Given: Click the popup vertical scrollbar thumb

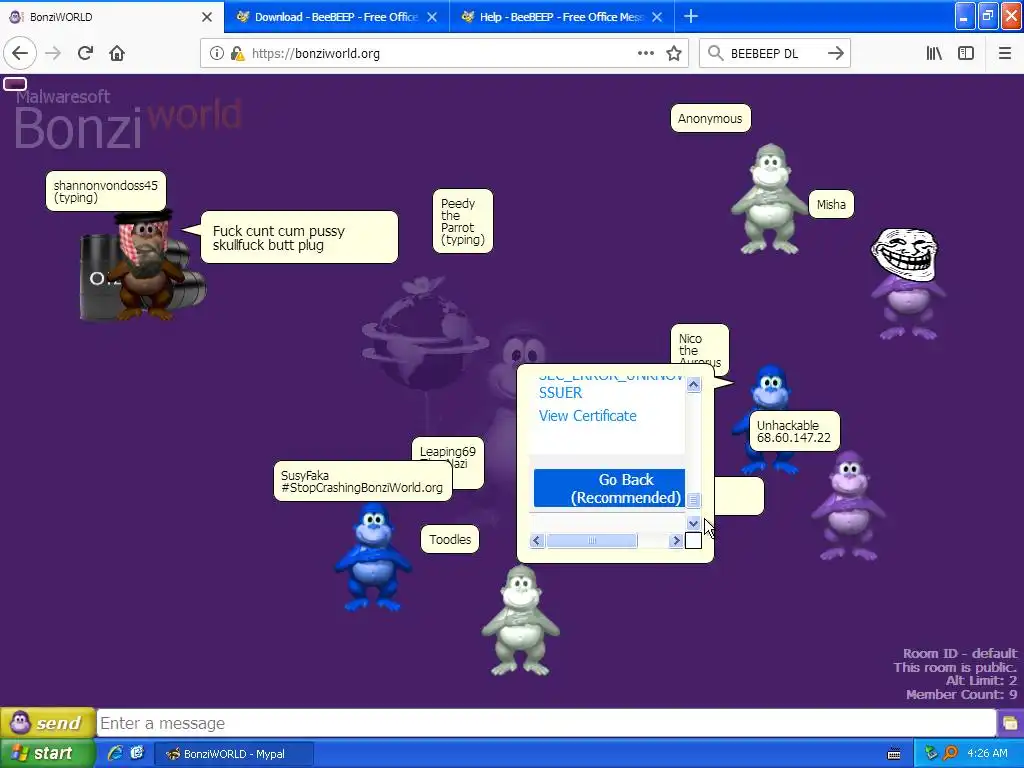Looking at the screenshot, I should point(694,500).
